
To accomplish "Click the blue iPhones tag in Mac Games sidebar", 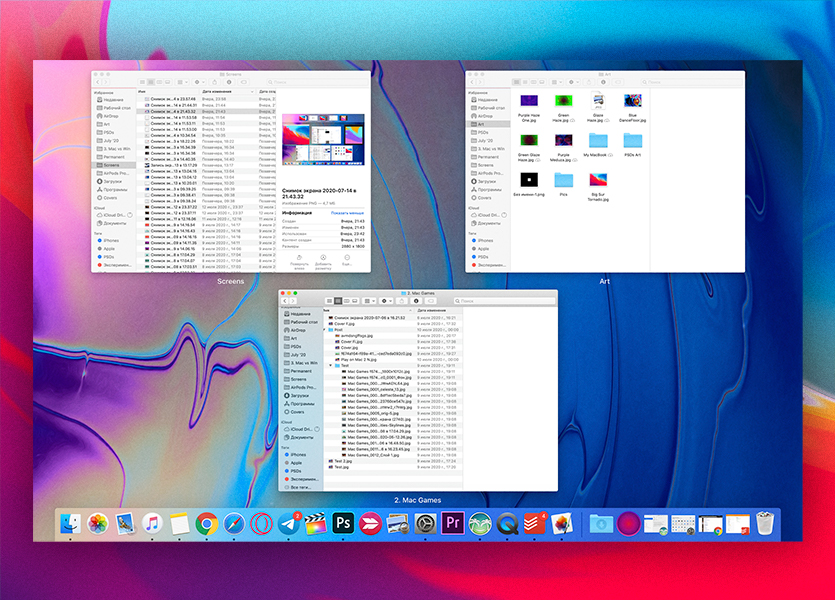I will [x=297, y=454].
